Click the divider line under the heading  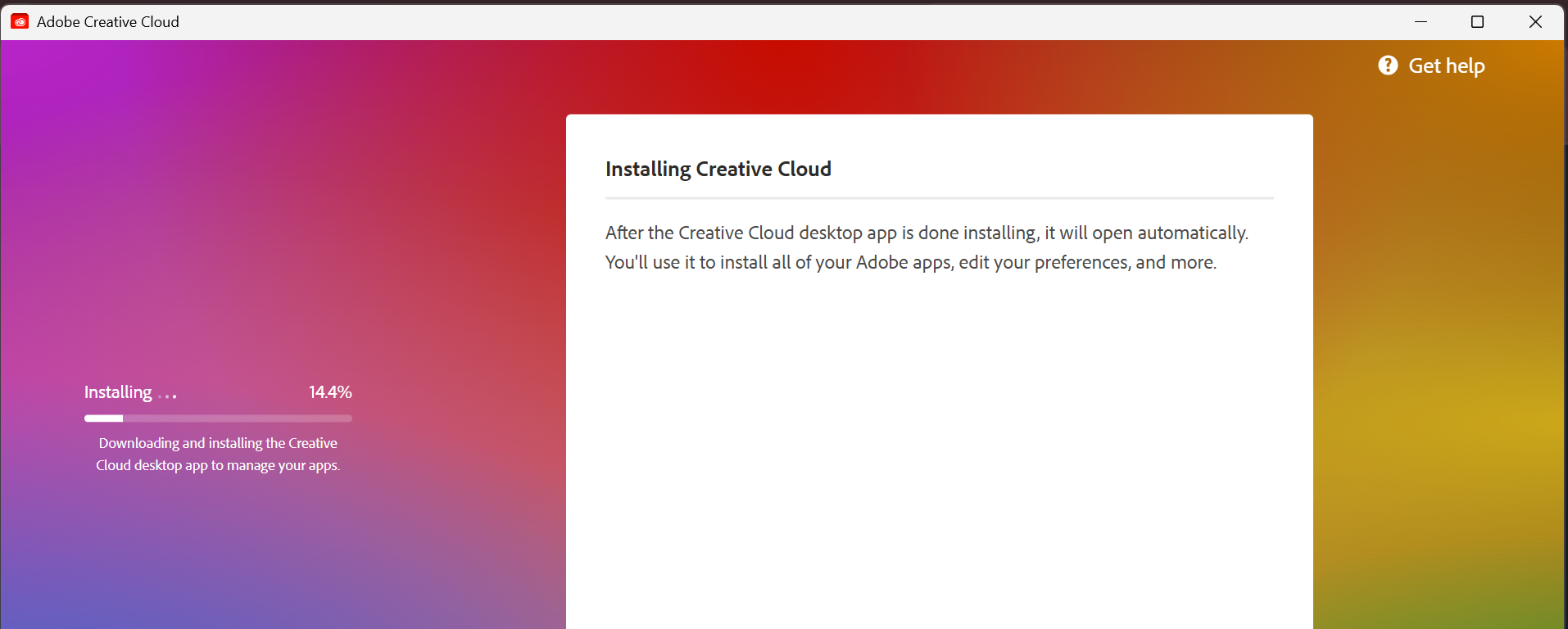pyautogui.click(x=939, y=198)
